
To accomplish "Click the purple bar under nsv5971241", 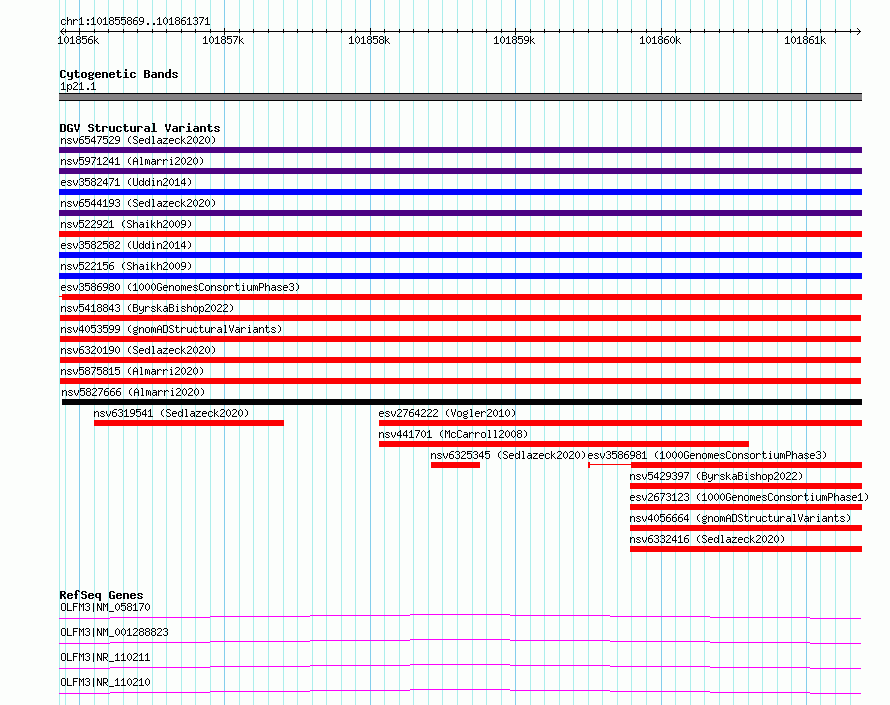I will (x=460, y=171).
